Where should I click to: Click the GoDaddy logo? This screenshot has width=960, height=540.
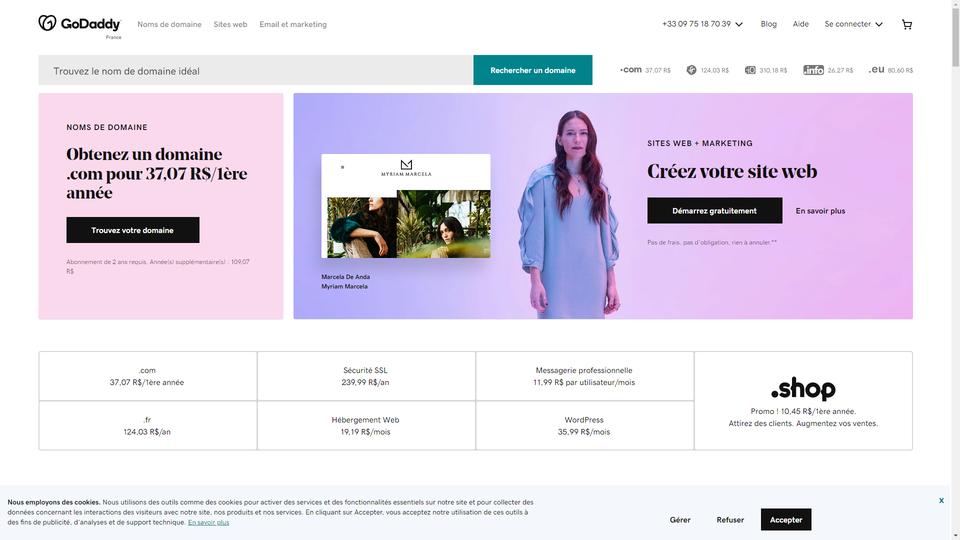tap(80, 24)
